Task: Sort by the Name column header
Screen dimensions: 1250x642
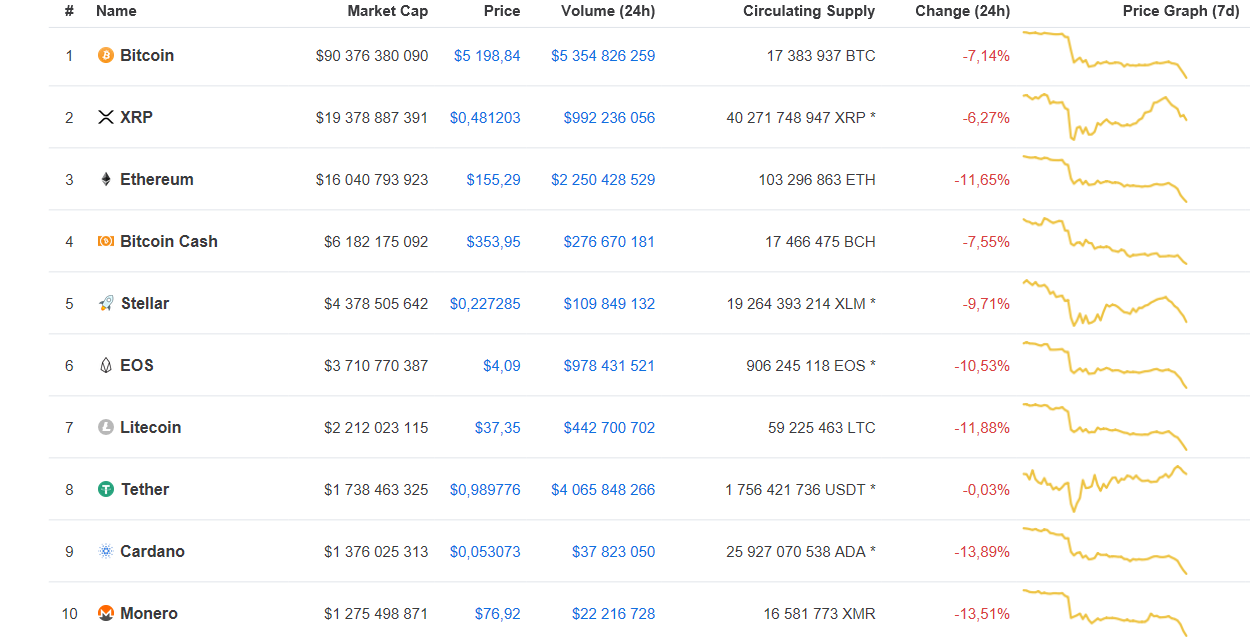Action: 116,11
